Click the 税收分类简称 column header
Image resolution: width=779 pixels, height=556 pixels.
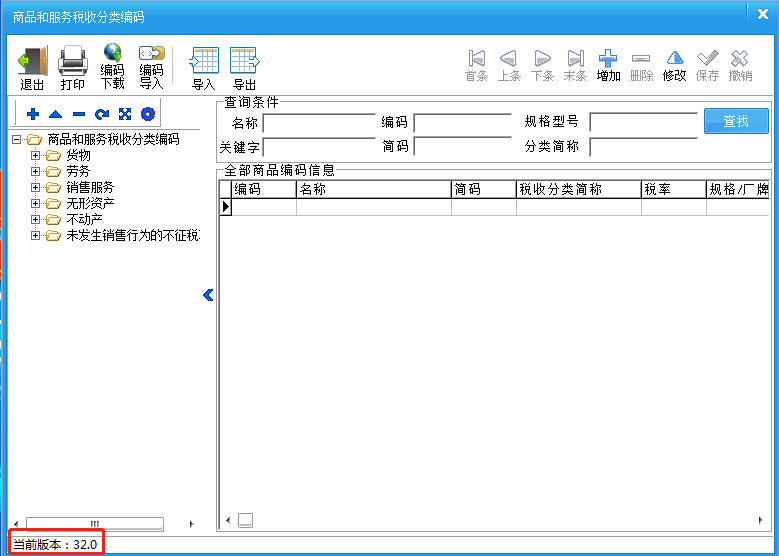(579, 189)
